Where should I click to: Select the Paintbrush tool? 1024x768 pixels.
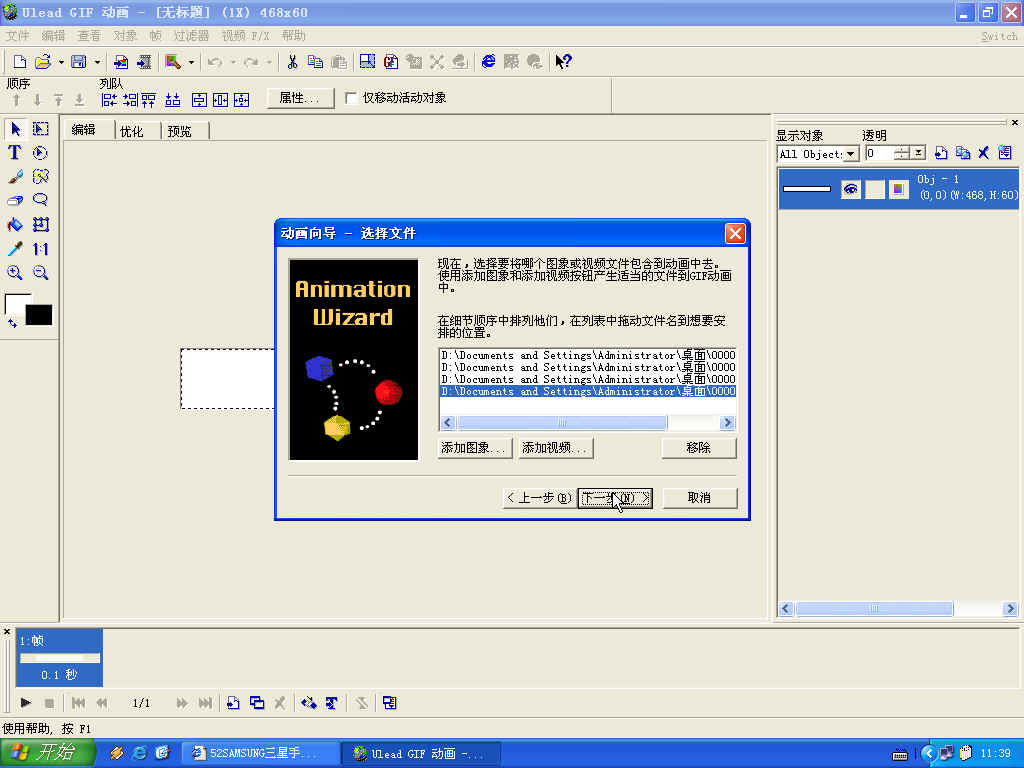[x=15, y=176]
